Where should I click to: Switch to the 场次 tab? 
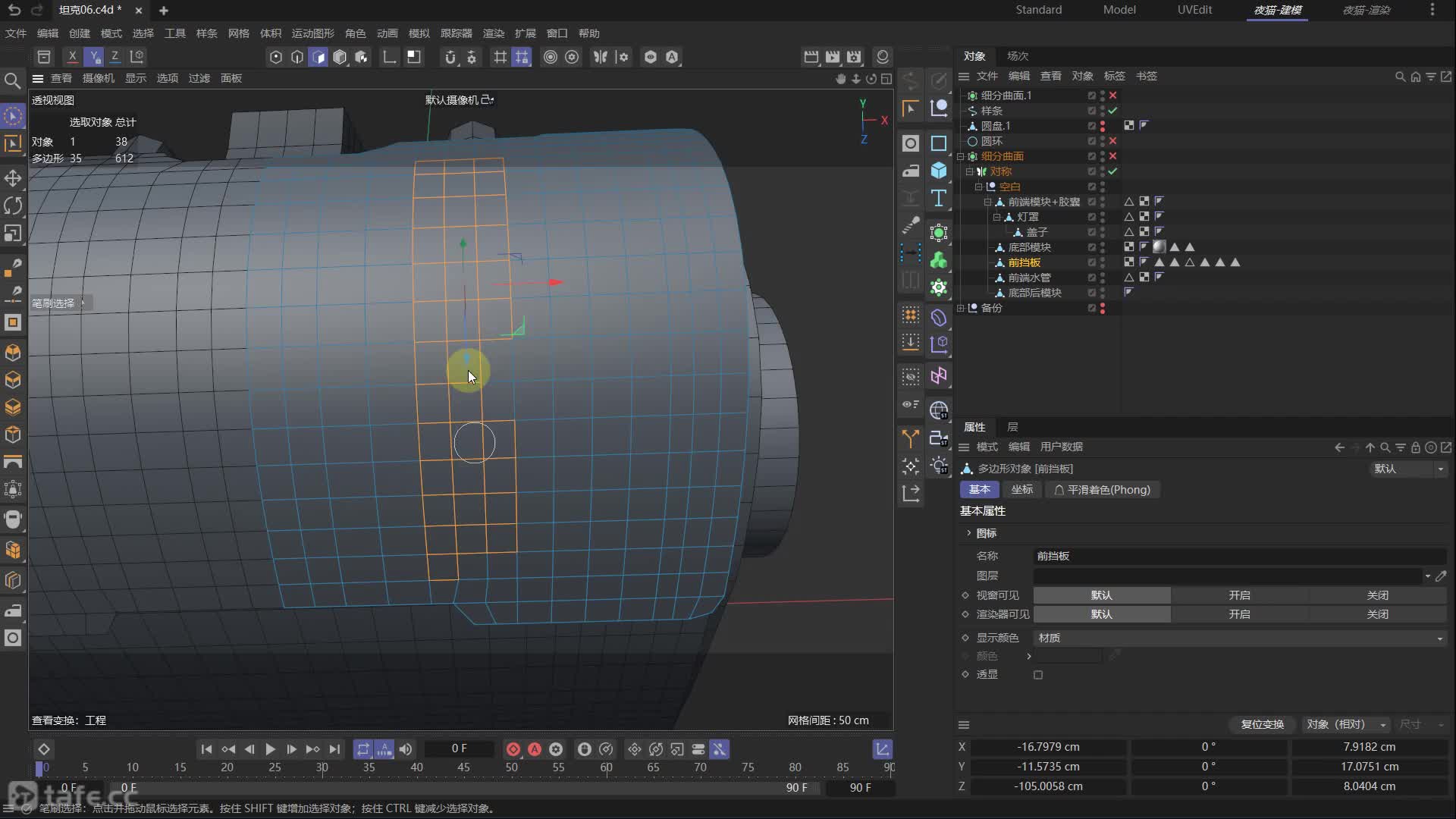click(1017, 56)
